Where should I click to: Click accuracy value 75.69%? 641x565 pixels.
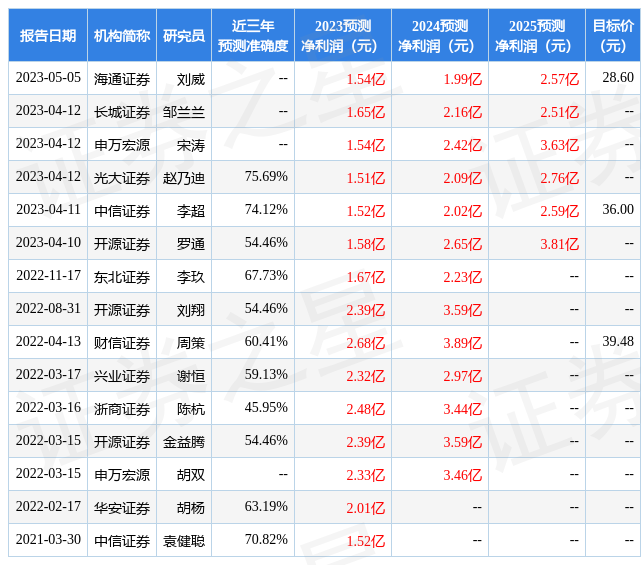coord(266,177)
